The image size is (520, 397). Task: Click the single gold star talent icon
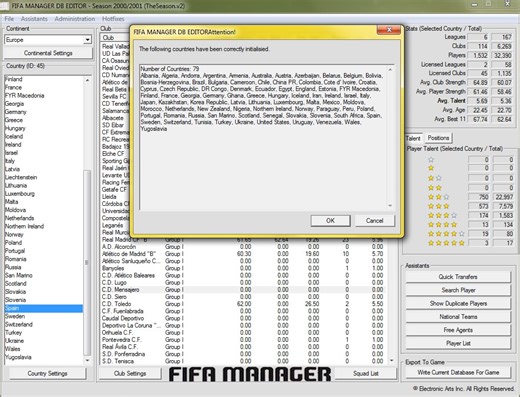point(431,168)
